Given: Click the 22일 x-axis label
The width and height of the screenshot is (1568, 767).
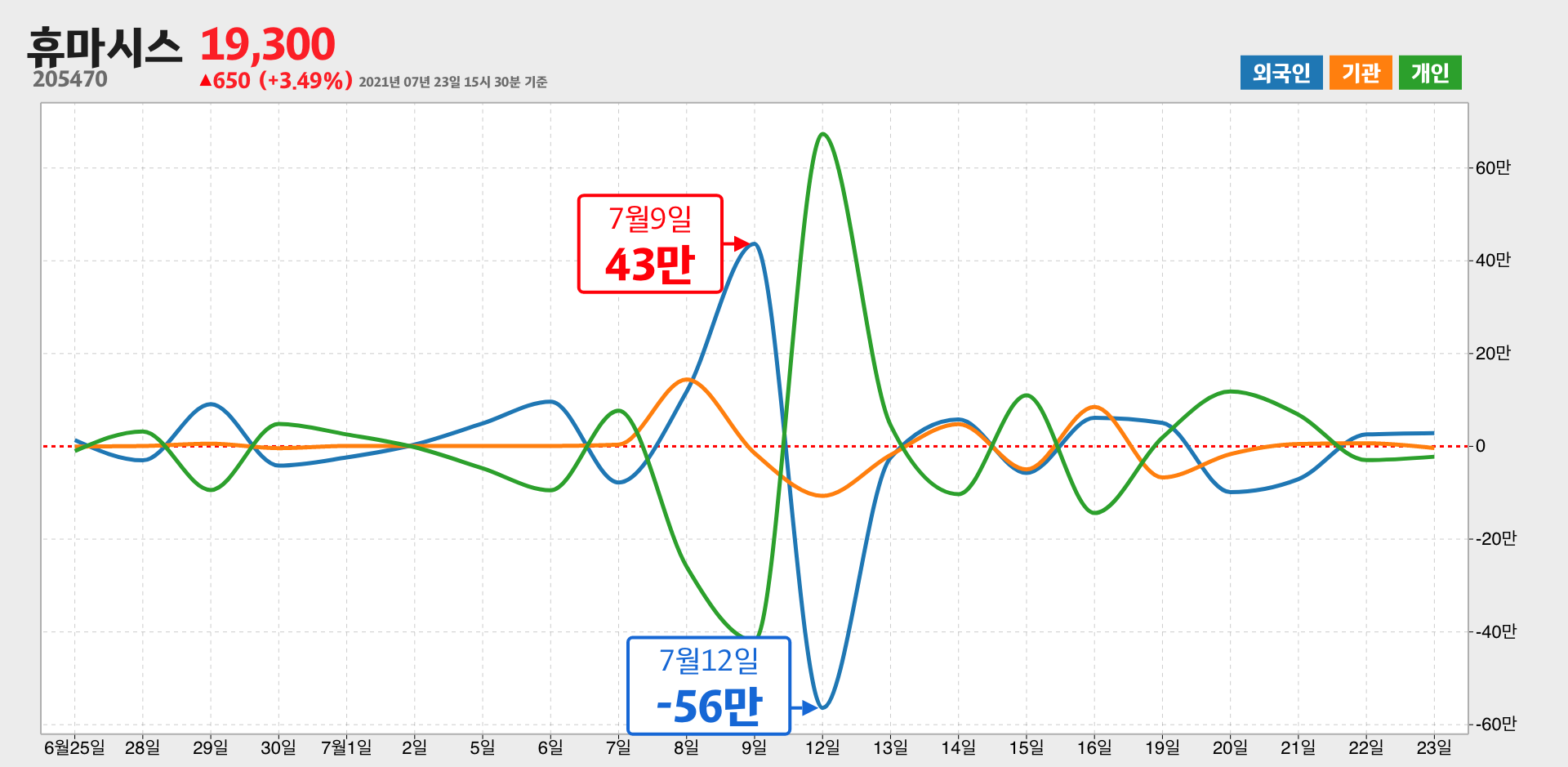Looking at the screenshot, I should click(x=1365, y=747).
